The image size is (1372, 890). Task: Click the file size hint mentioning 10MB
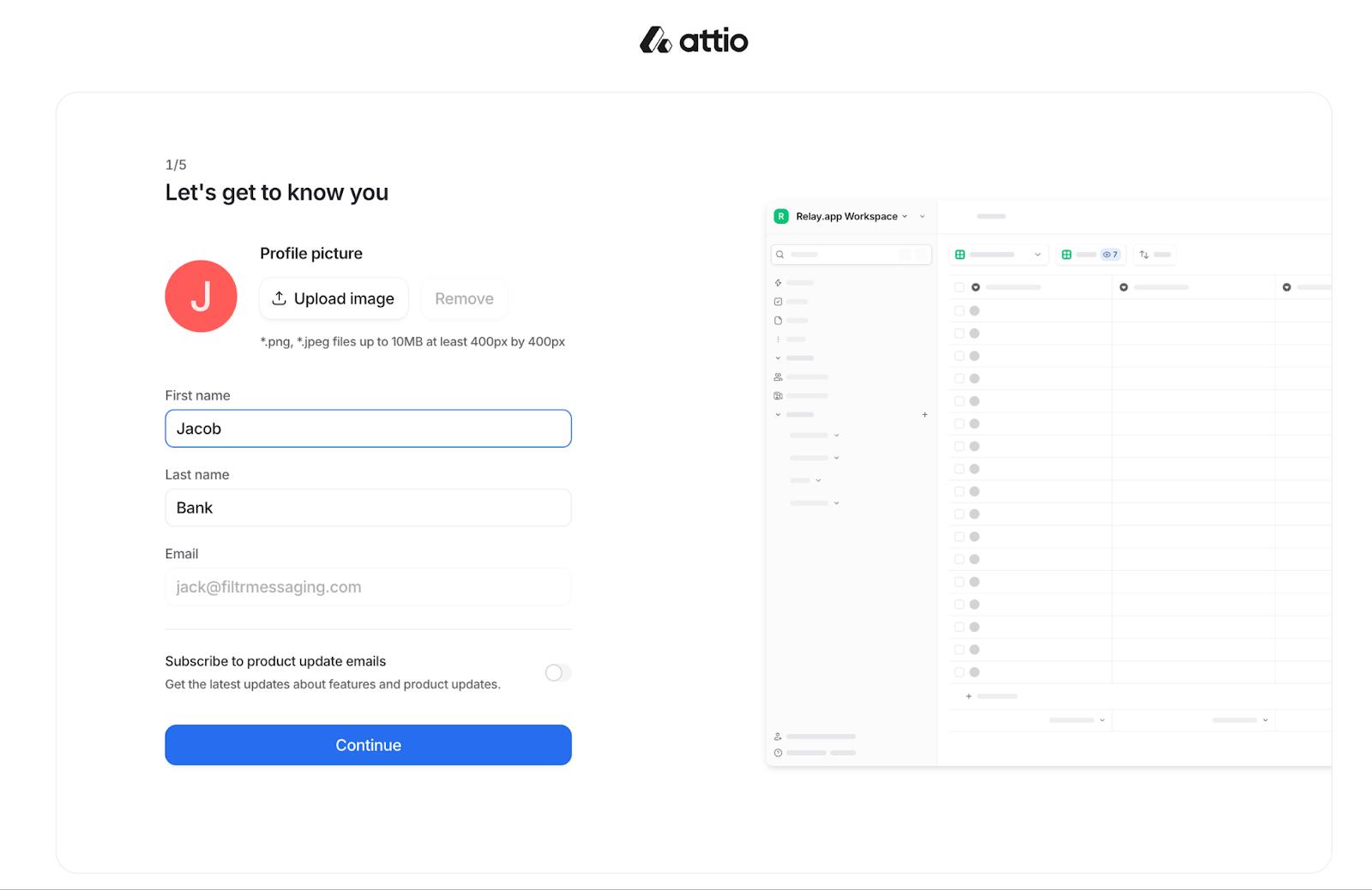(412, 341)
